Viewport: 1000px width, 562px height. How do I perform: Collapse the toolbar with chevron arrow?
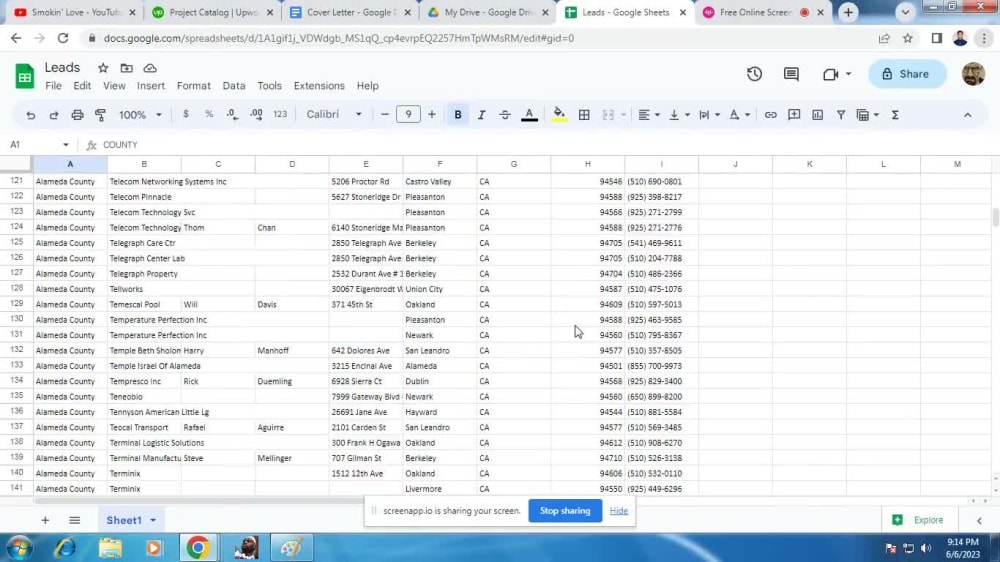tap(967, 115)
